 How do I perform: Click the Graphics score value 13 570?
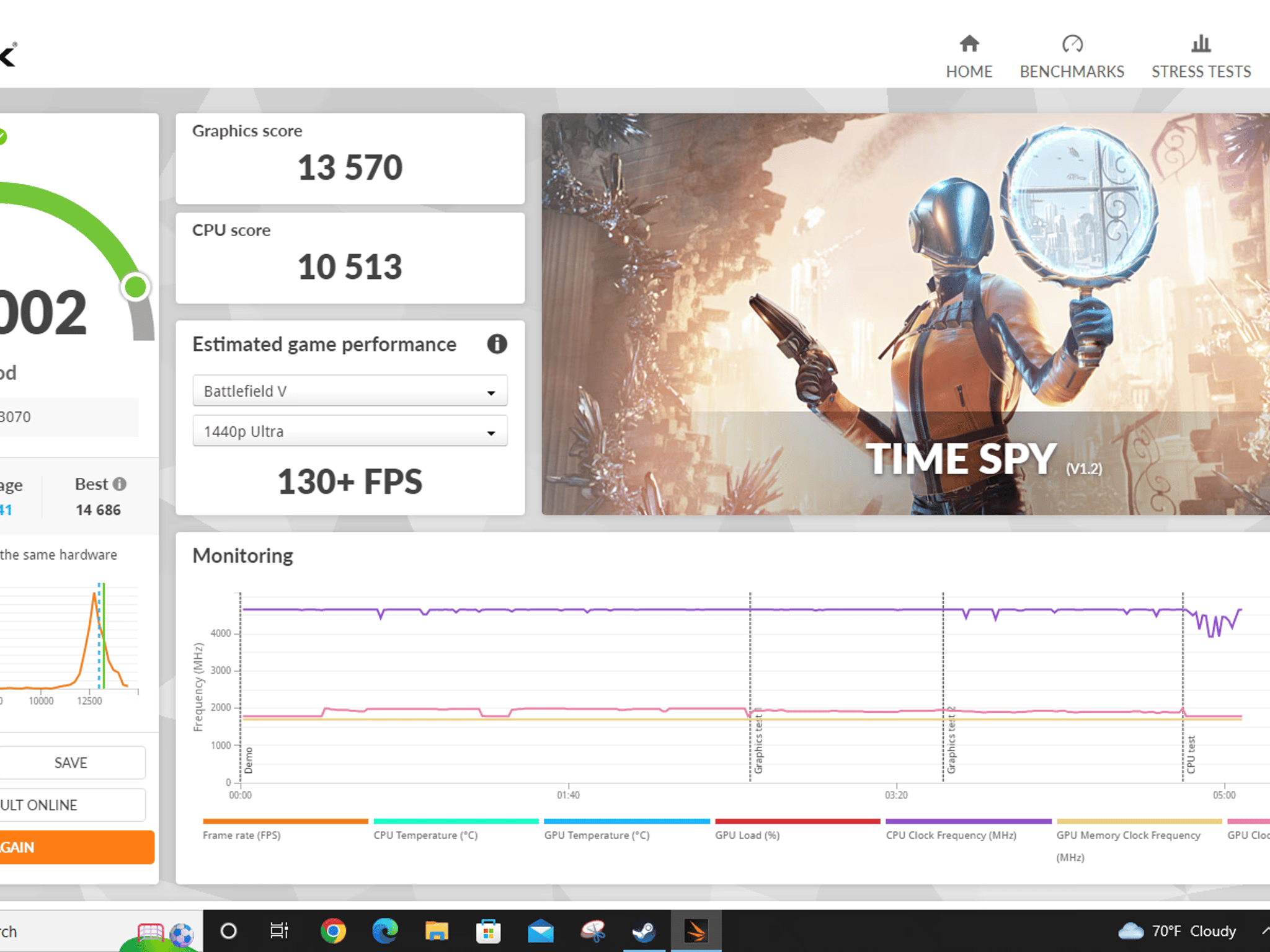(350, 167)
